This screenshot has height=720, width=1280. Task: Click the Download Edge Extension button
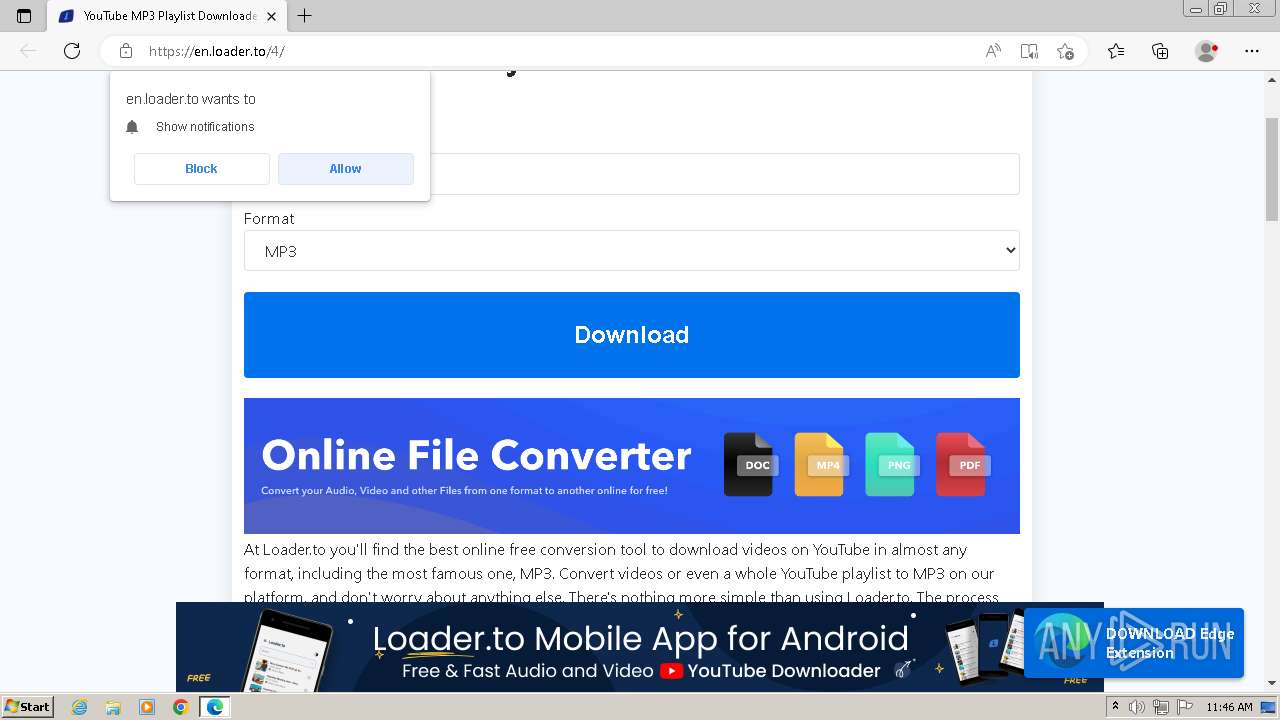click(x=1134, y=643)
